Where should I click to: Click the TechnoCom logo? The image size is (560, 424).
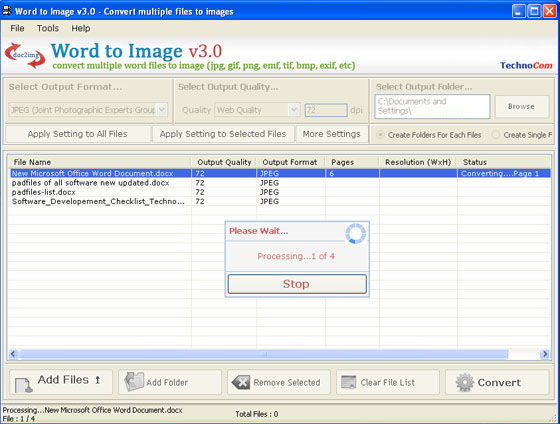point(526,66)
